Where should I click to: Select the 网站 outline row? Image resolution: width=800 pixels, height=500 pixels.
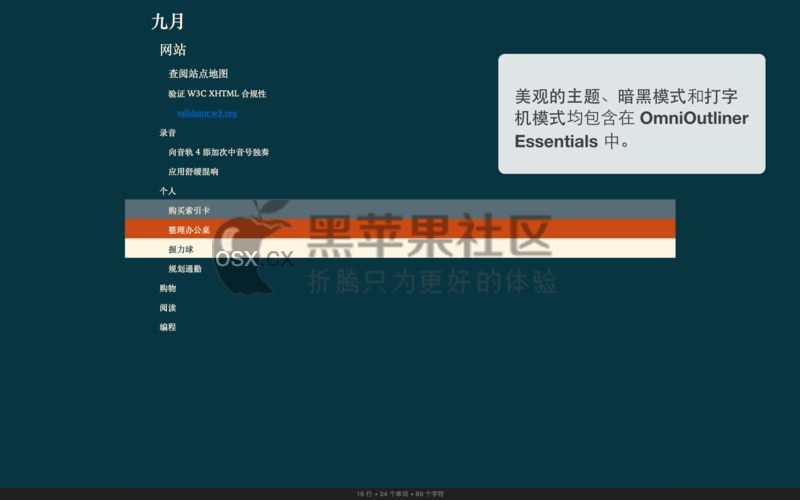pyautogui.click(x=173, y=49)
